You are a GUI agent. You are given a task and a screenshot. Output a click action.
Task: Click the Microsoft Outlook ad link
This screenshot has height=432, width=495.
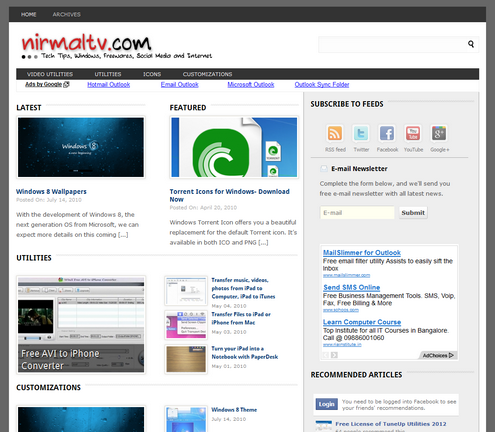(251, 85)
